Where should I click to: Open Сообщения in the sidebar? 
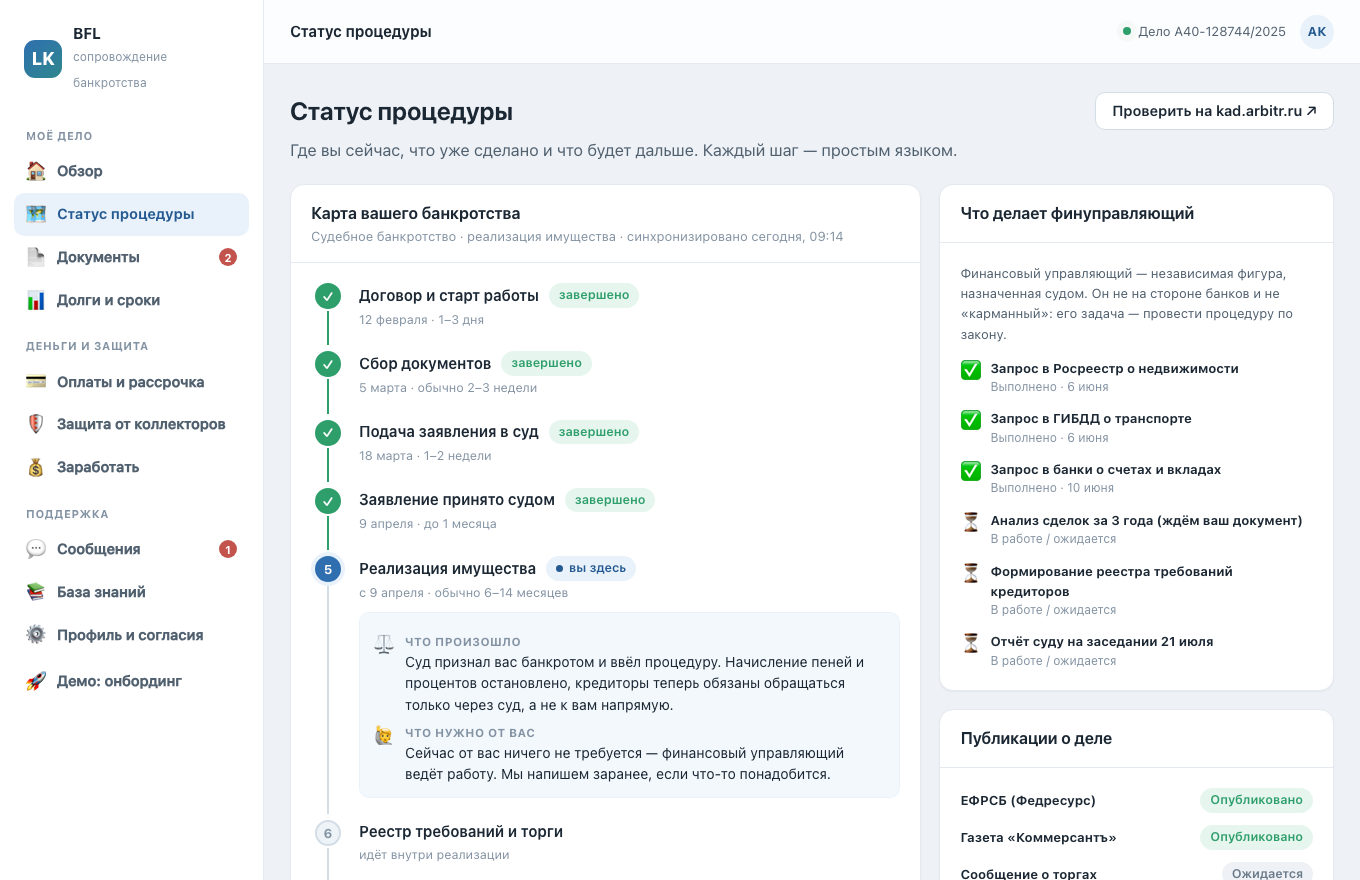click(x=131, y=549)
